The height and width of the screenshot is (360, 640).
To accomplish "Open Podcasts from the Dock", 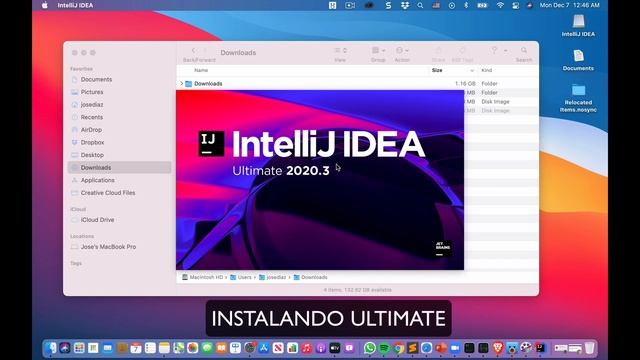I will [x=321, y=348].
